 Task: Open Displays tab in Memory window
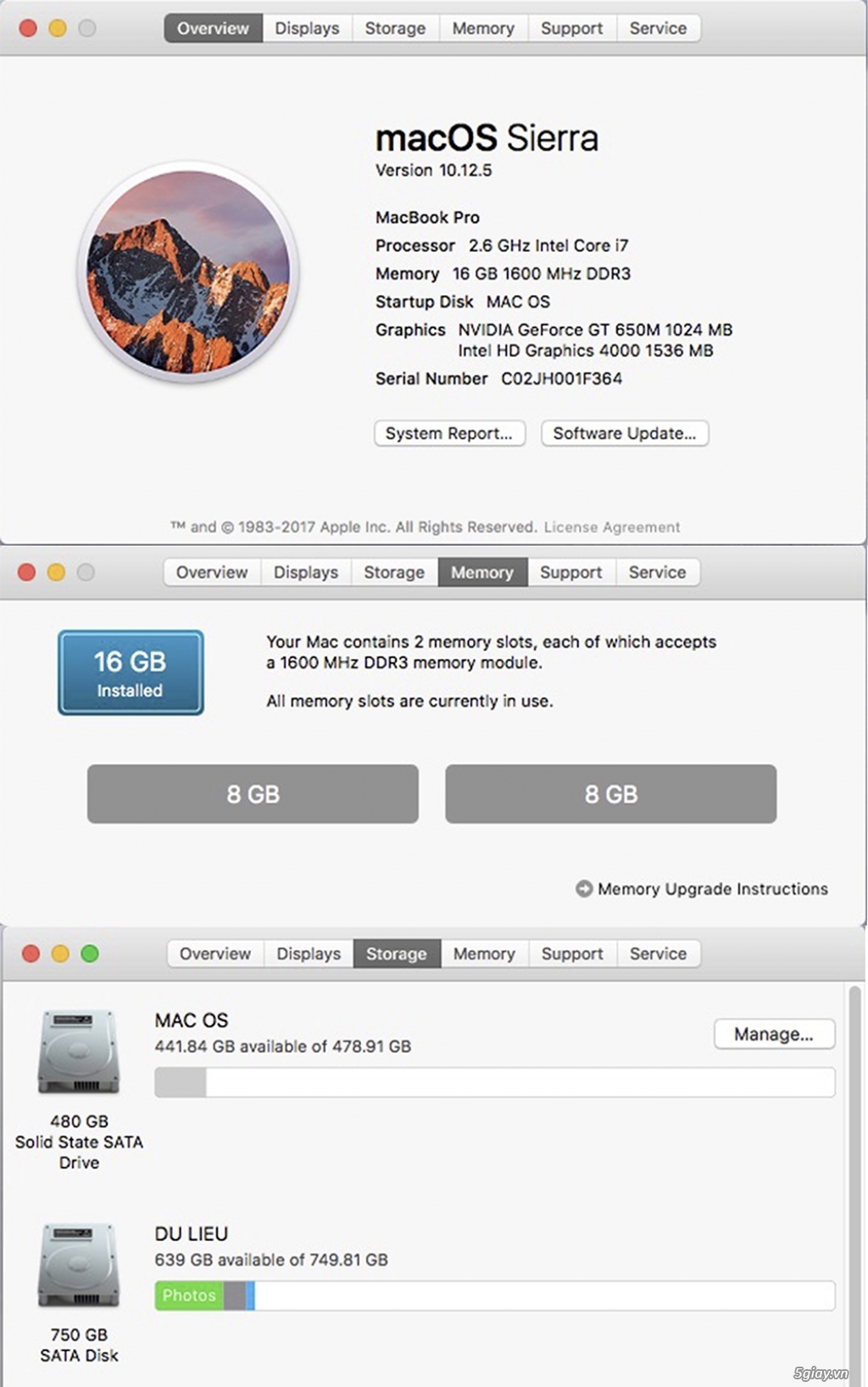(306, 572)
